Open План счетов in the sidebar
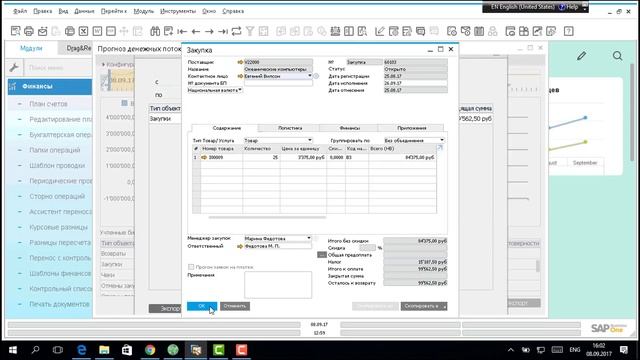 (48, 104)
